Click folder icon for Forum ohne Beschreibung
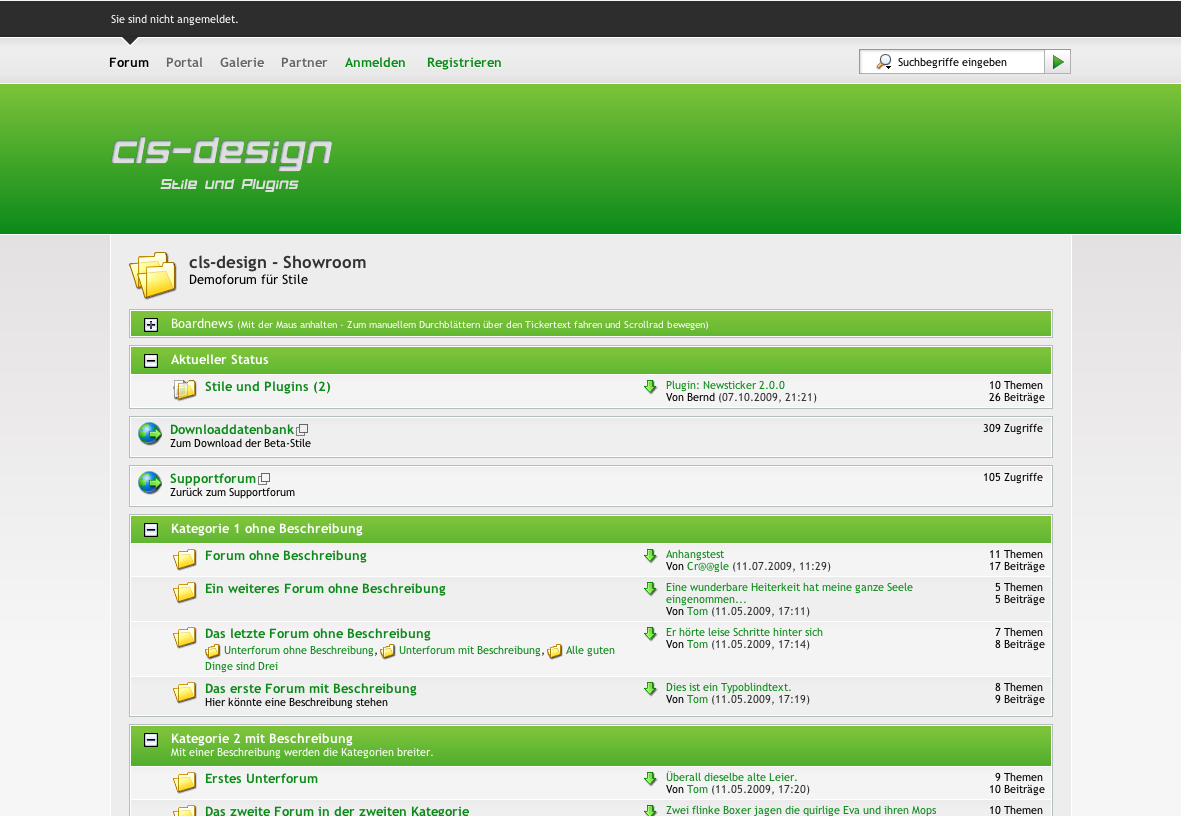Viewport: 1181px width, 816px height. [185, 559]
